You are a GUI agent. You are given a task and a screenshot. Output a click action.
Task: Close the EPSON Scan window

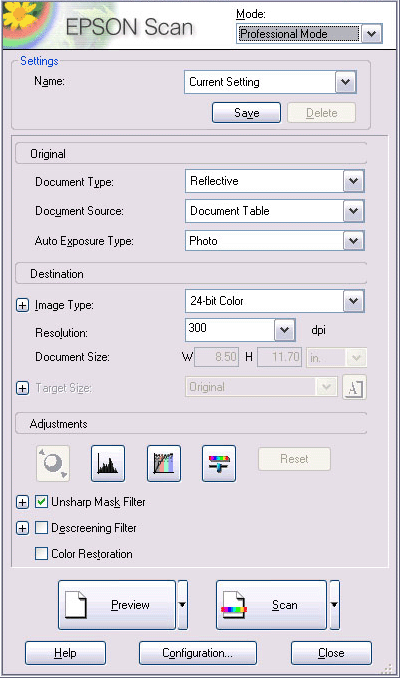(x=331, y=653)
